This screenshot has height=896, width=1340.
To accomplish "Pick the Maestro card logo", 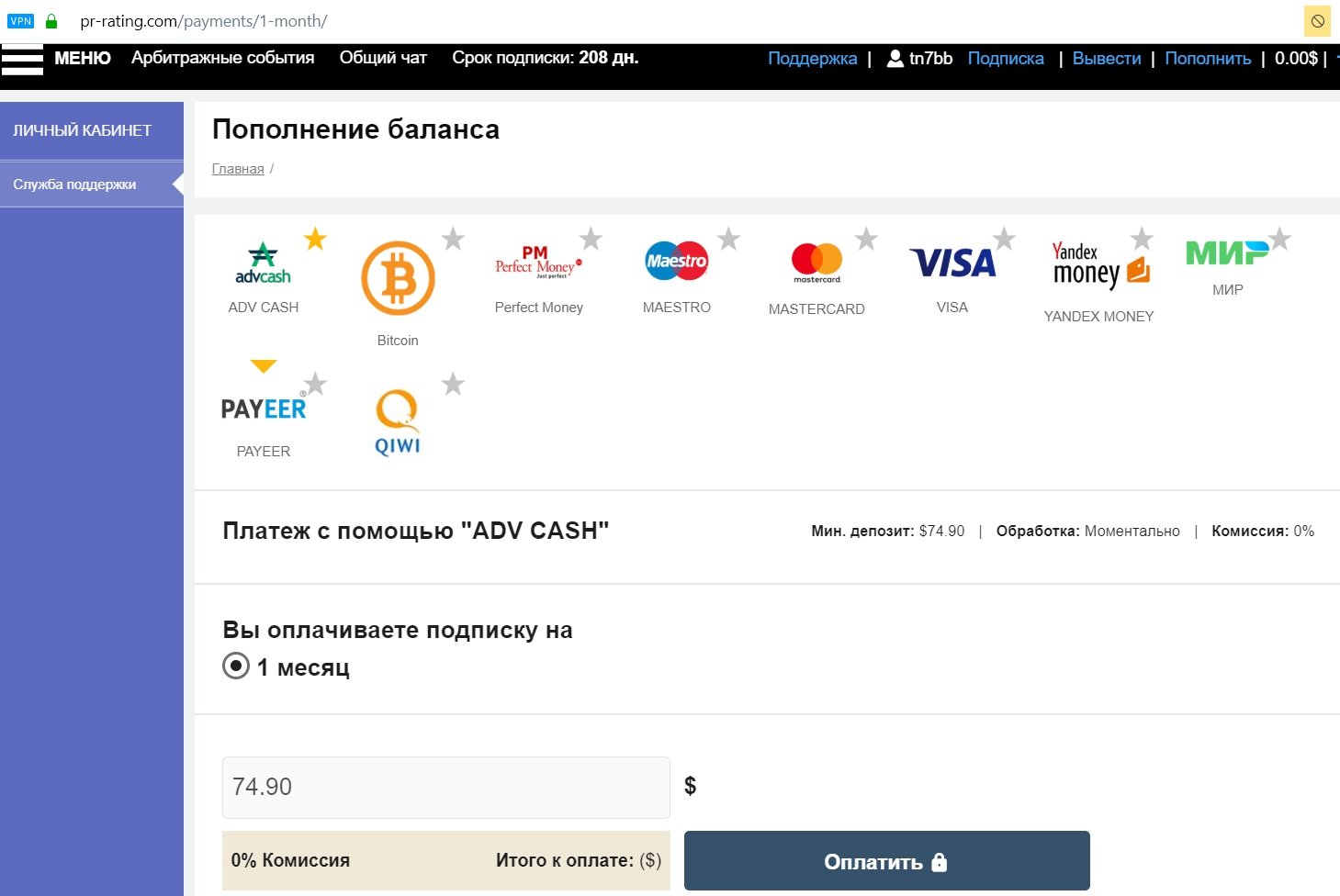I will pyautogui.click(x=677, y=261).
